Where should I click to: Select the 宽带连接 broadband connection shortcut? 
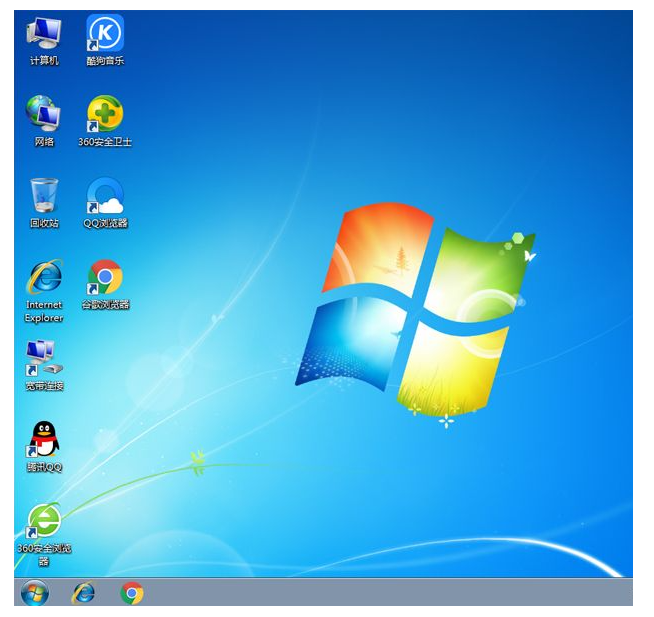tap(44, 358)
